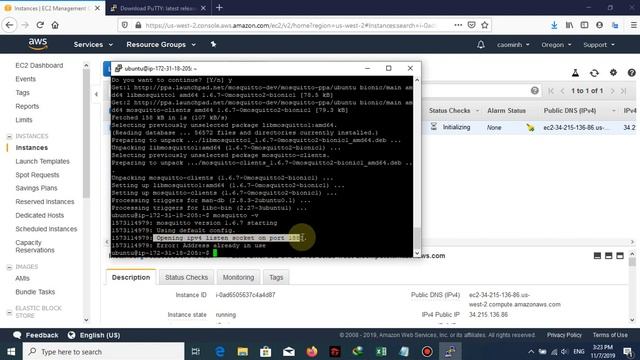Click the filter help icon beside pagination
This screenshot has height=360, width=640.
pos(535,91)
